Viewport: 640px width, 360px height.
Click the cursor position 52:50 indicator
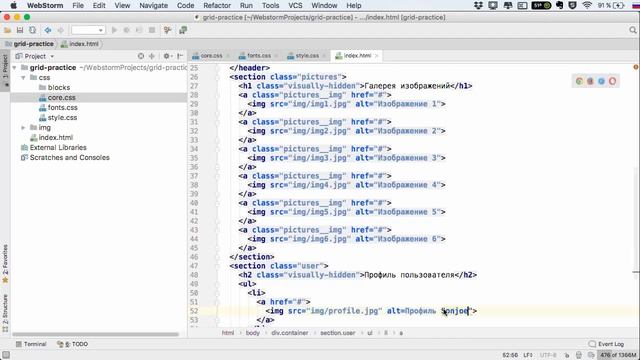[x=510, y=355]
